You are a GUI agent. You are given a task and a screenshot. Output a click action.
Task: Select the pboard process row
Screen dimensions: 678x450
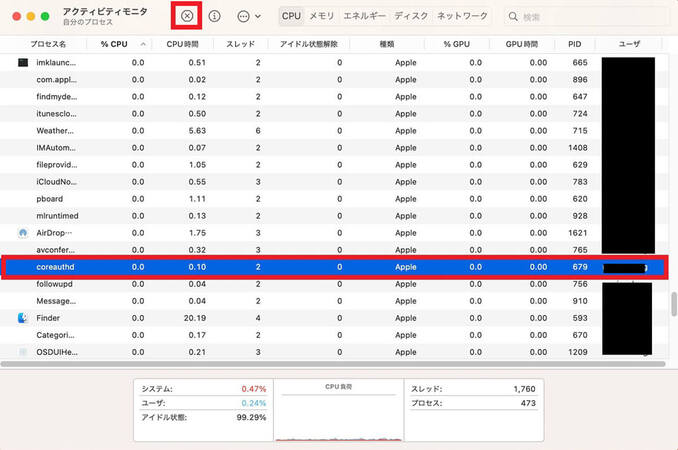[332, 199]
